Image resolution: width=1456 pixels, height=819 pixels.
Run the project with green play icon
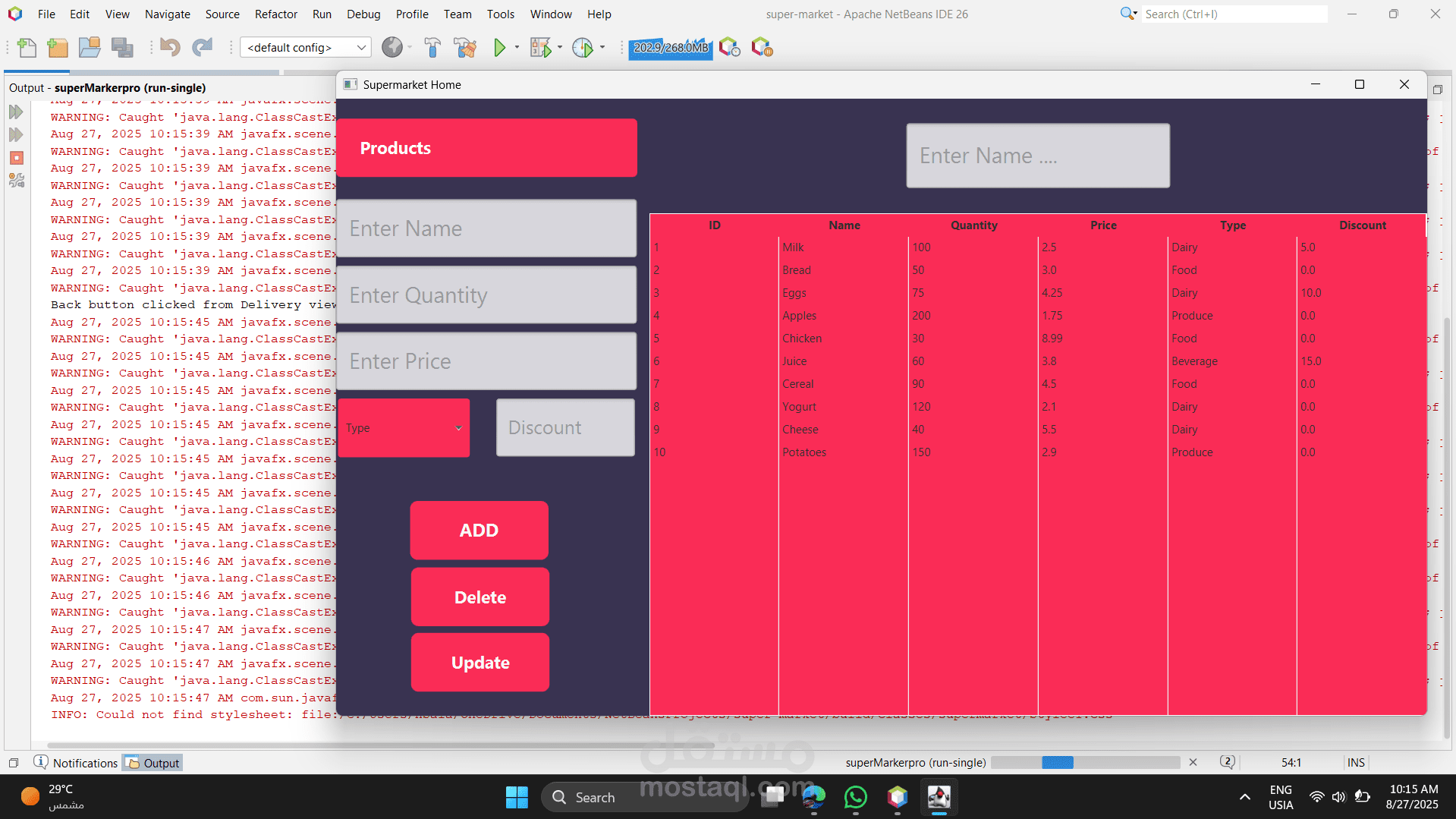coord(499,48)
